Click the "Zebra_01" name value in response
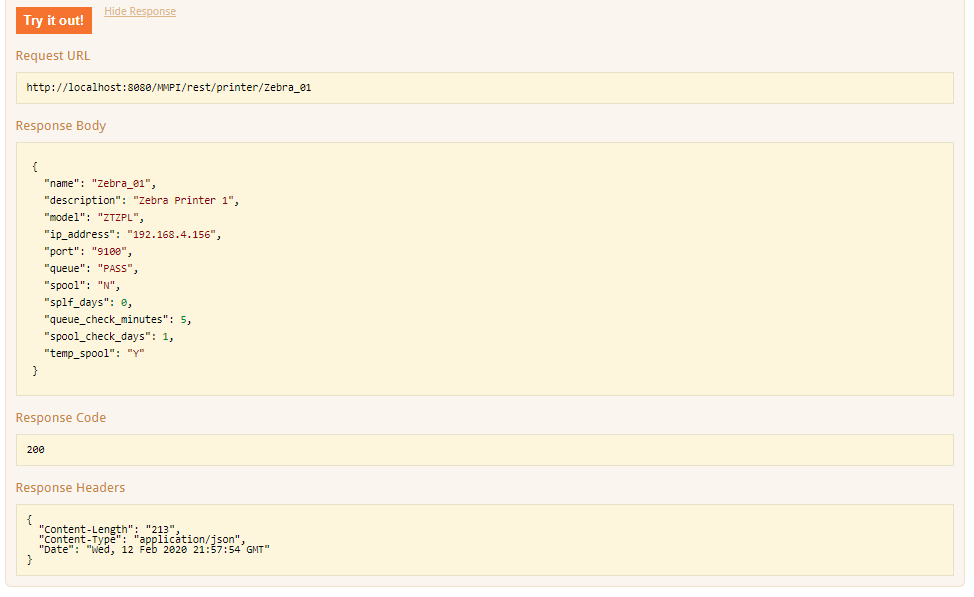This screenshot has height=597, width=974. pyautogui.click(x=121, y=183)
